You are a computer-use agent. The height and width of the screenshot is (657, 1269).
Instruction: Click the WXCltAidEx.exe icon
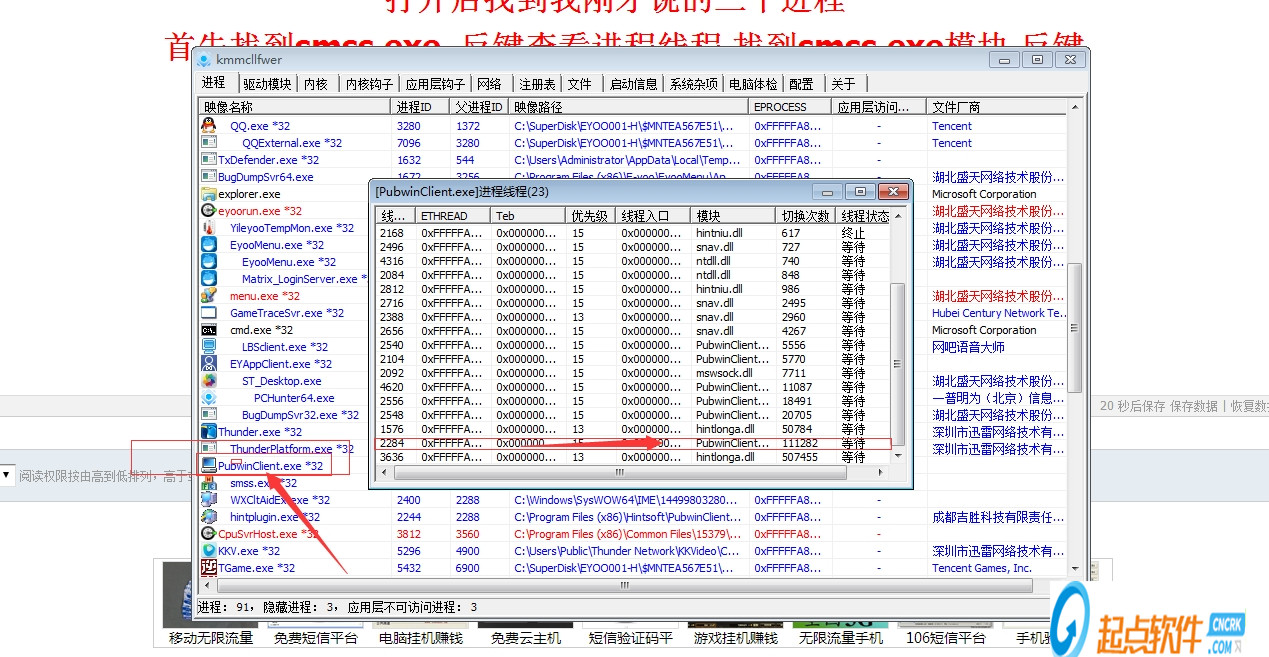click(208, 500)
